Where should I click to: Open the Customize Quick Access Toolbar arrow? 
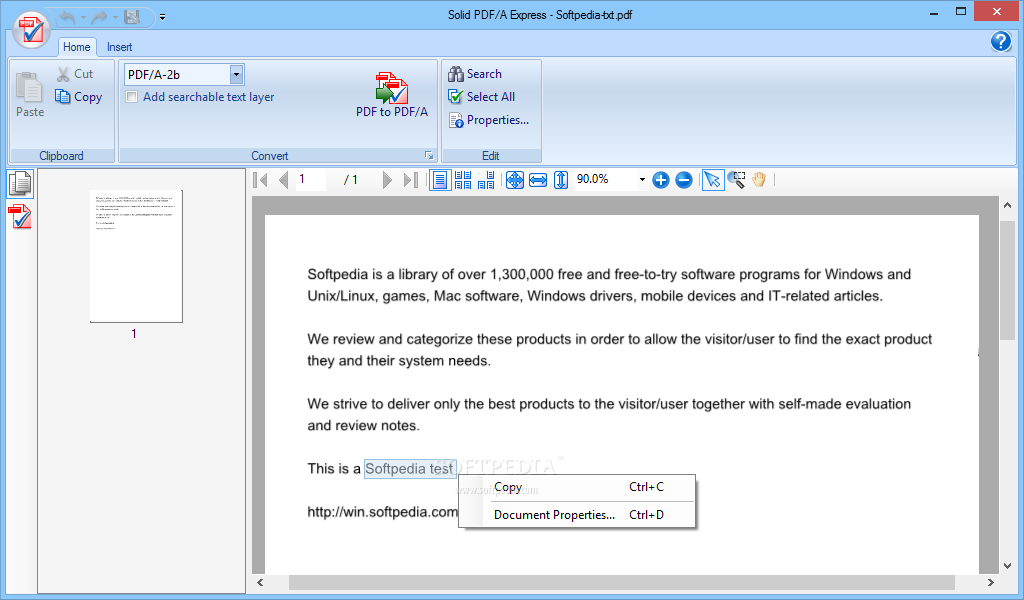click(163, 18)
